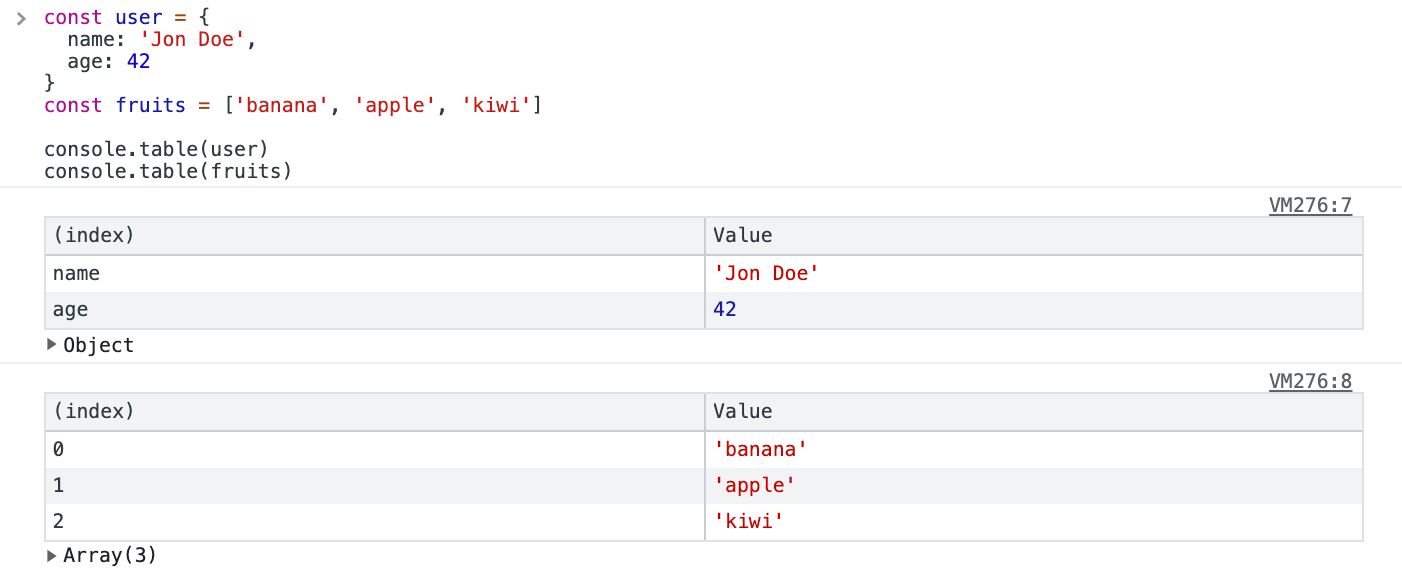The image size is (1402, 574).
Task: Open source link VM276:7
Action: [x=1310, y=205]
